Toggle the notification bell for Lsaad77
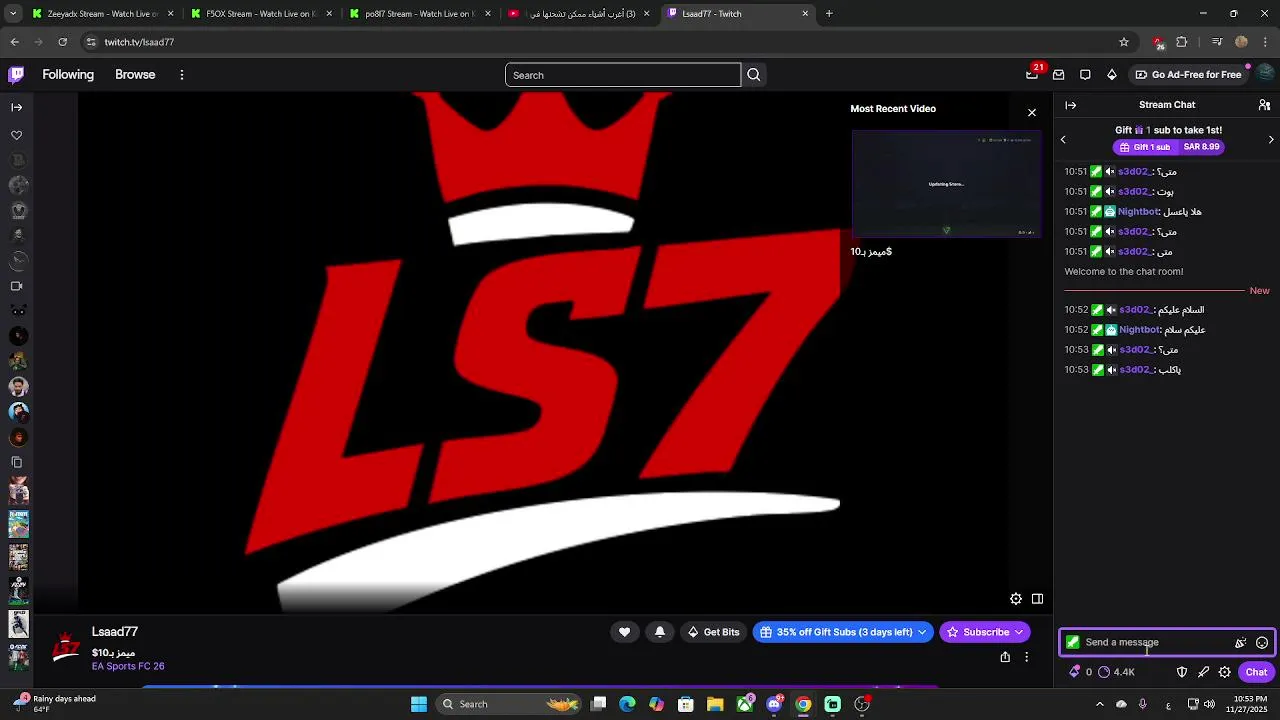Viewport: 1280px width, 720px height. tap(660, 632)
